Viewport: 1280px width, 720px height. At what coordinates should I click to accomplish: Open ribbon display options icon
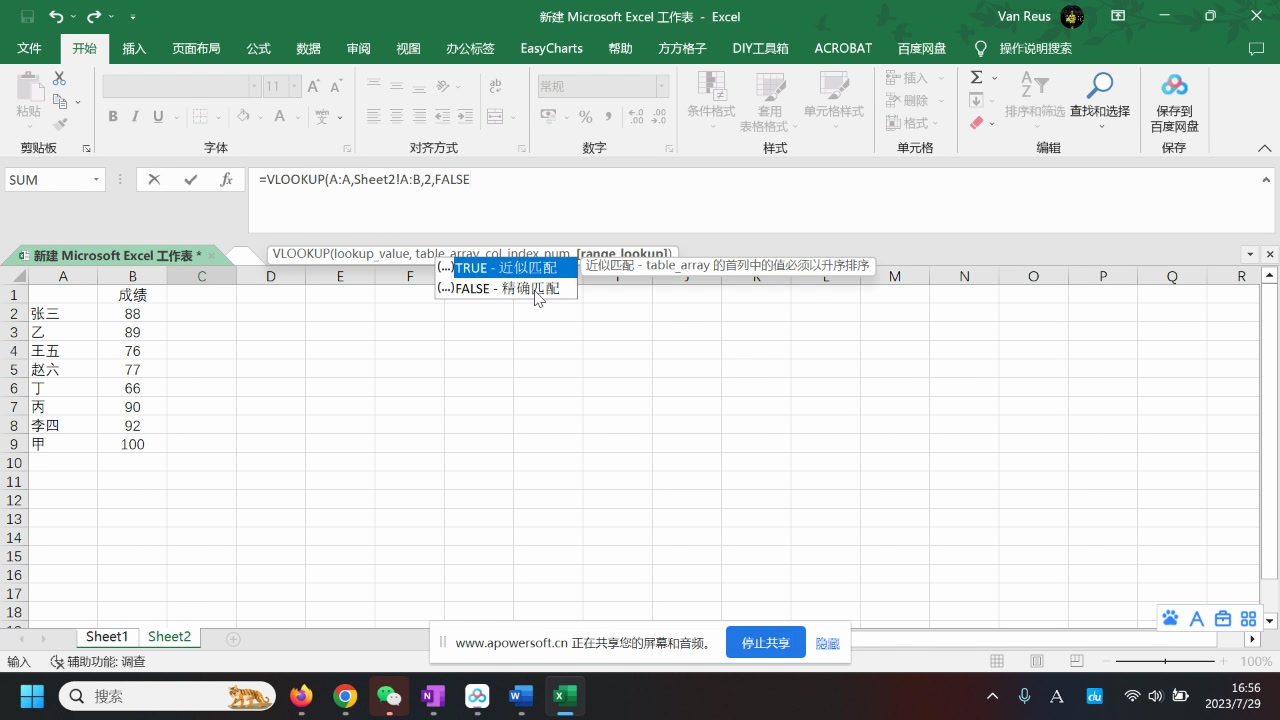1118,16
